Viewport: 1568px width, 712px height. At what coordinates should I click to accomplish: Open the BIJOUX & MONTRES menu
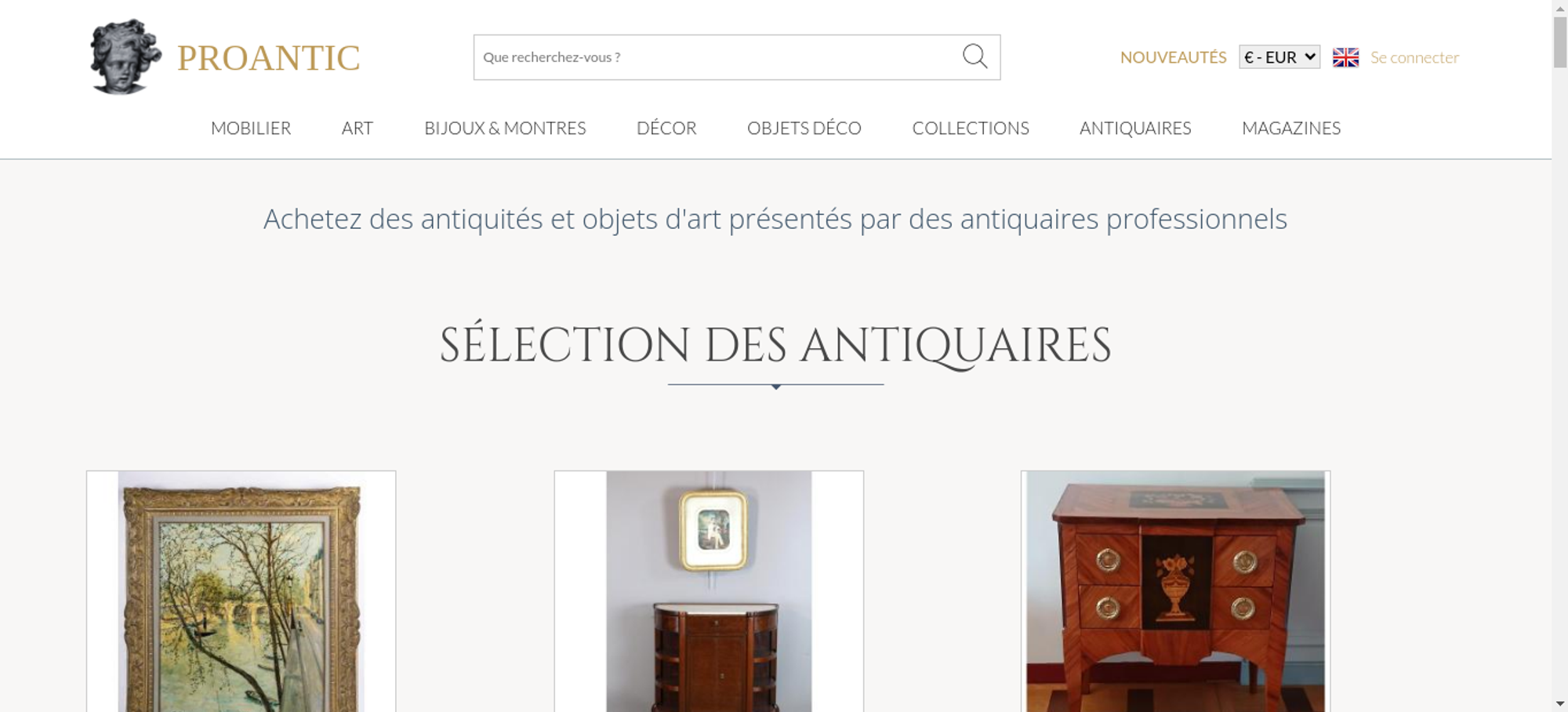coord(505,128)
